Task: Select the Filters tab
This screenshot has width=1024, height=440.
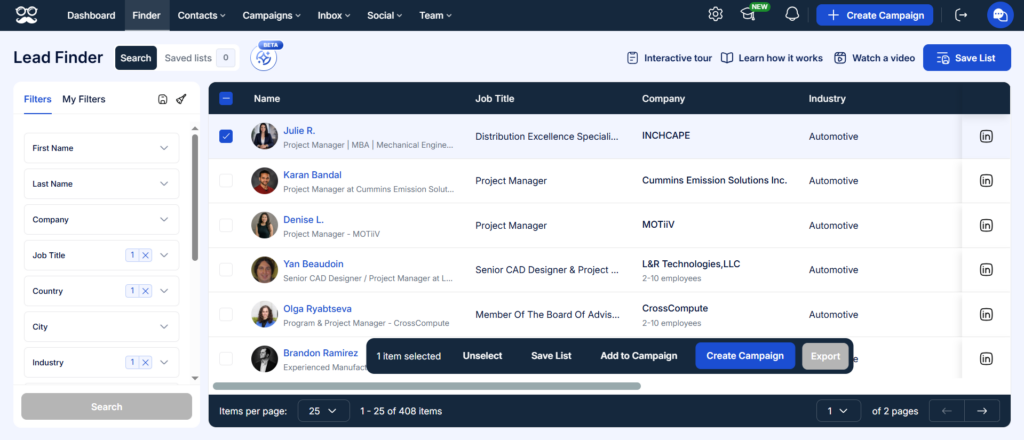Action: click(37, 99)
